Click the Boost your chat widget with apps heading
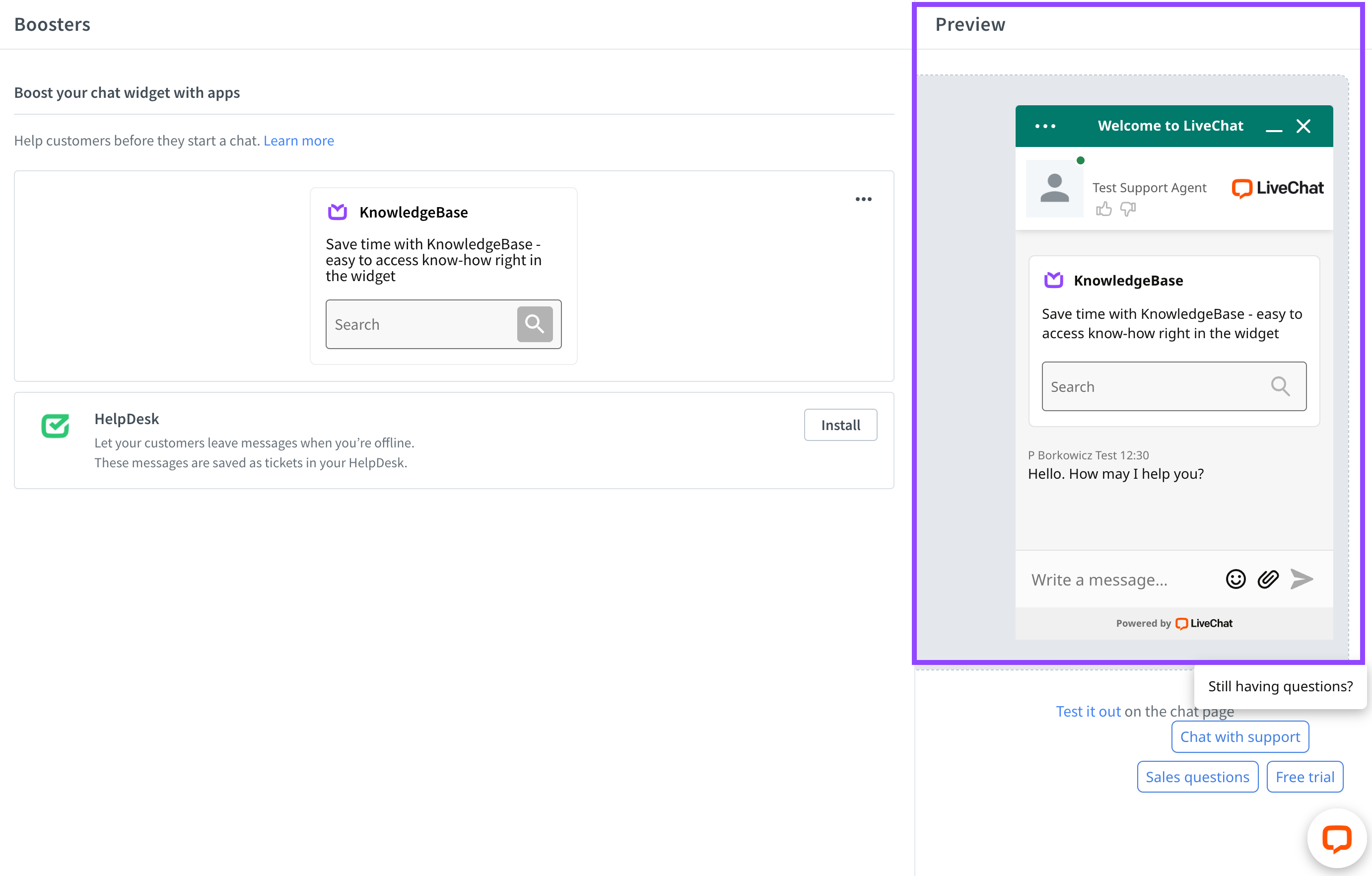Image resolution: width=1372 pixels, height=876 pixels. [127, 92]
